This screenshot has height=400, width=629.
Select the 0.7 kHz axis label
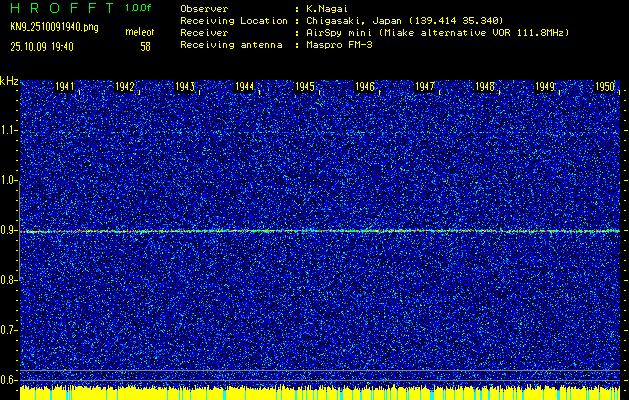click(x=10, y=329)
